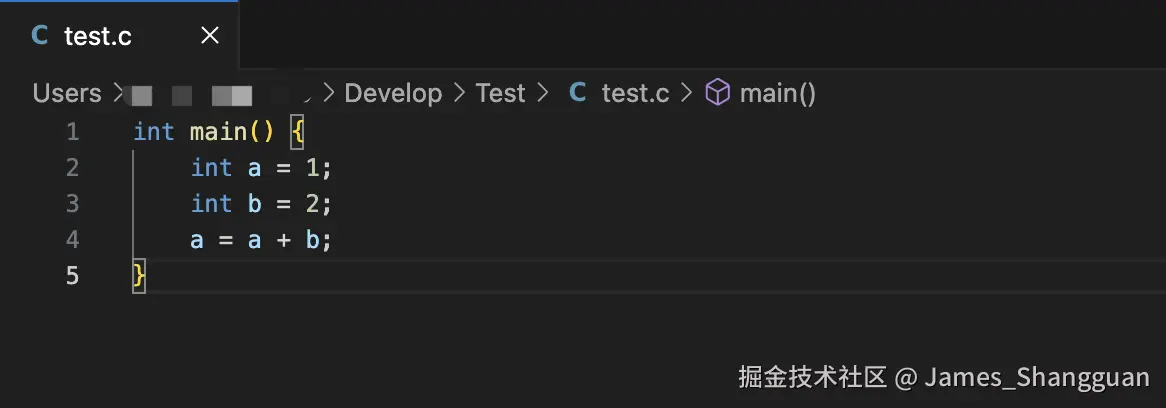The width and height of the screenshot is (1166, 408).
Task: Expand the chevron after the test.c breadcrumb
Action: pyautogui.click(x=686, y=93)
